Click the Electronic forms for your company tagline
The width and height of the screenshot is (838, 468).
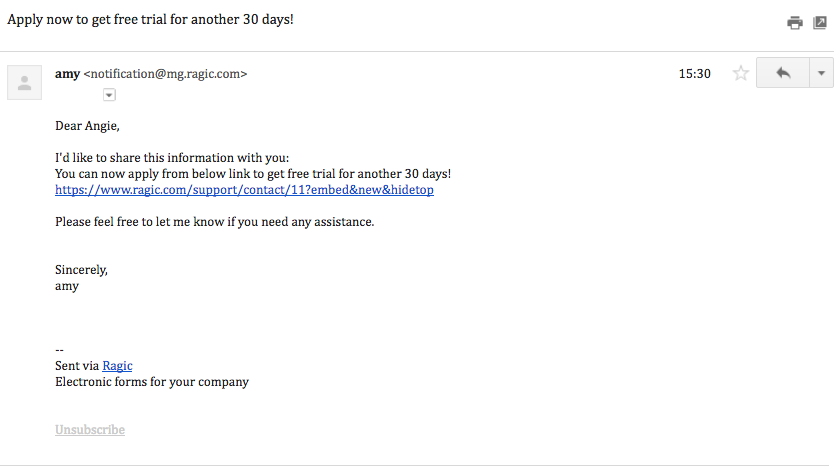pos(152,382)
